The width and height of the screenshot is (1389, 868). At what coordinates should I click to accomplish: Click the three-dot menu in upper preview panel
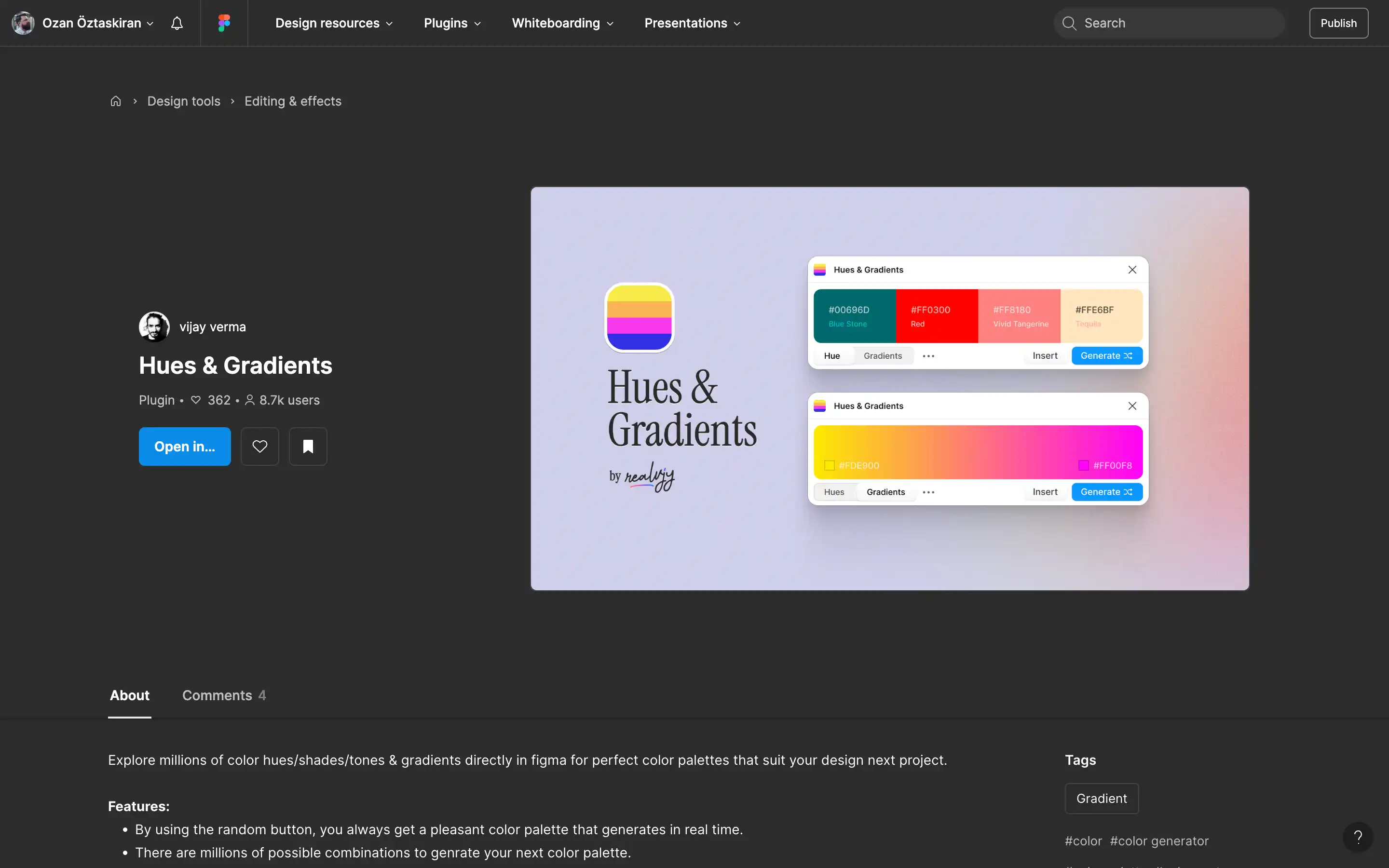pos(928,356)
